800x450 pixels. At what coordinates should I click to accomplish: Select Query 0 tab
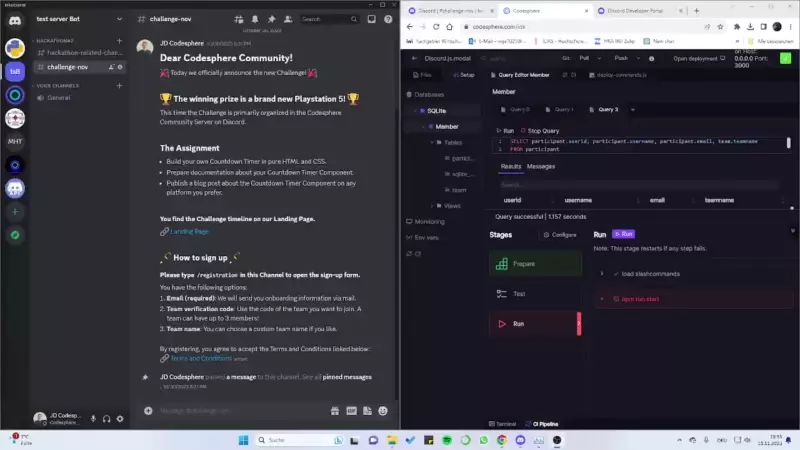click(515, 110)
